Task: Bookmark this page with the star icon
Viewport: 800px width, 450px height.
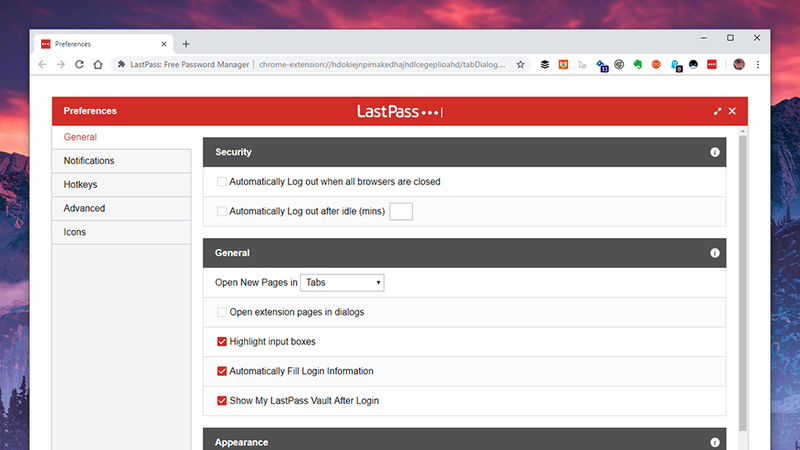Action: [520, 65]
